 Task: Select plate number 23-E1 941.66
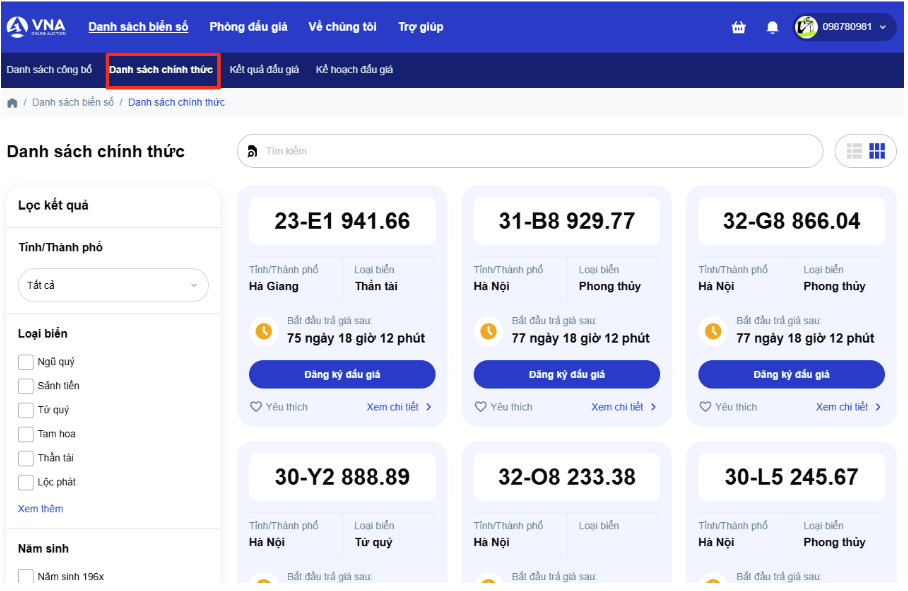point(342,221)
